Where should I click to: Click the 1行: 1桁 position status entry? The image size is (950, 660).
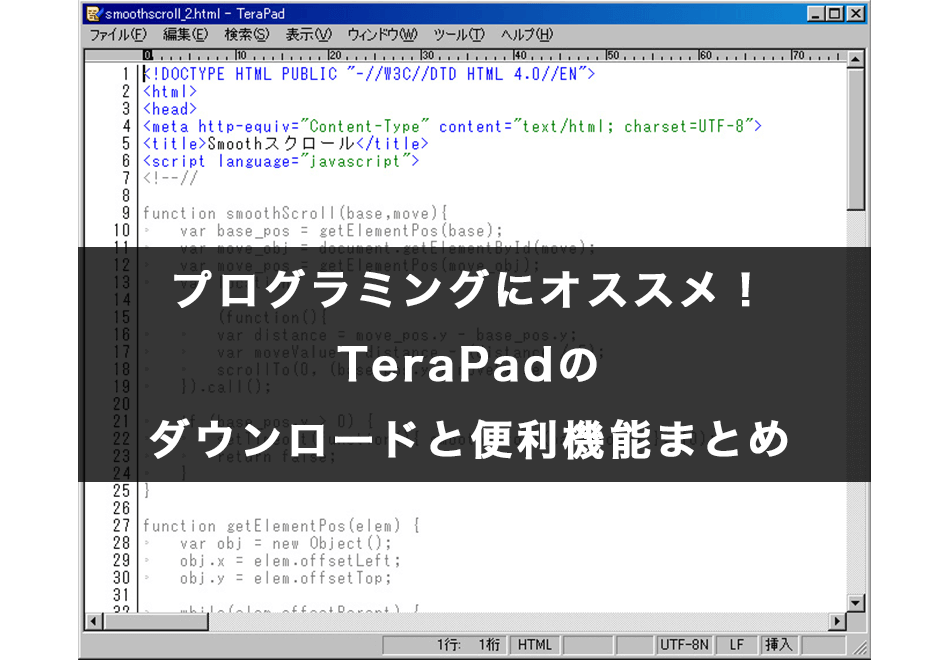click(445, 645)
